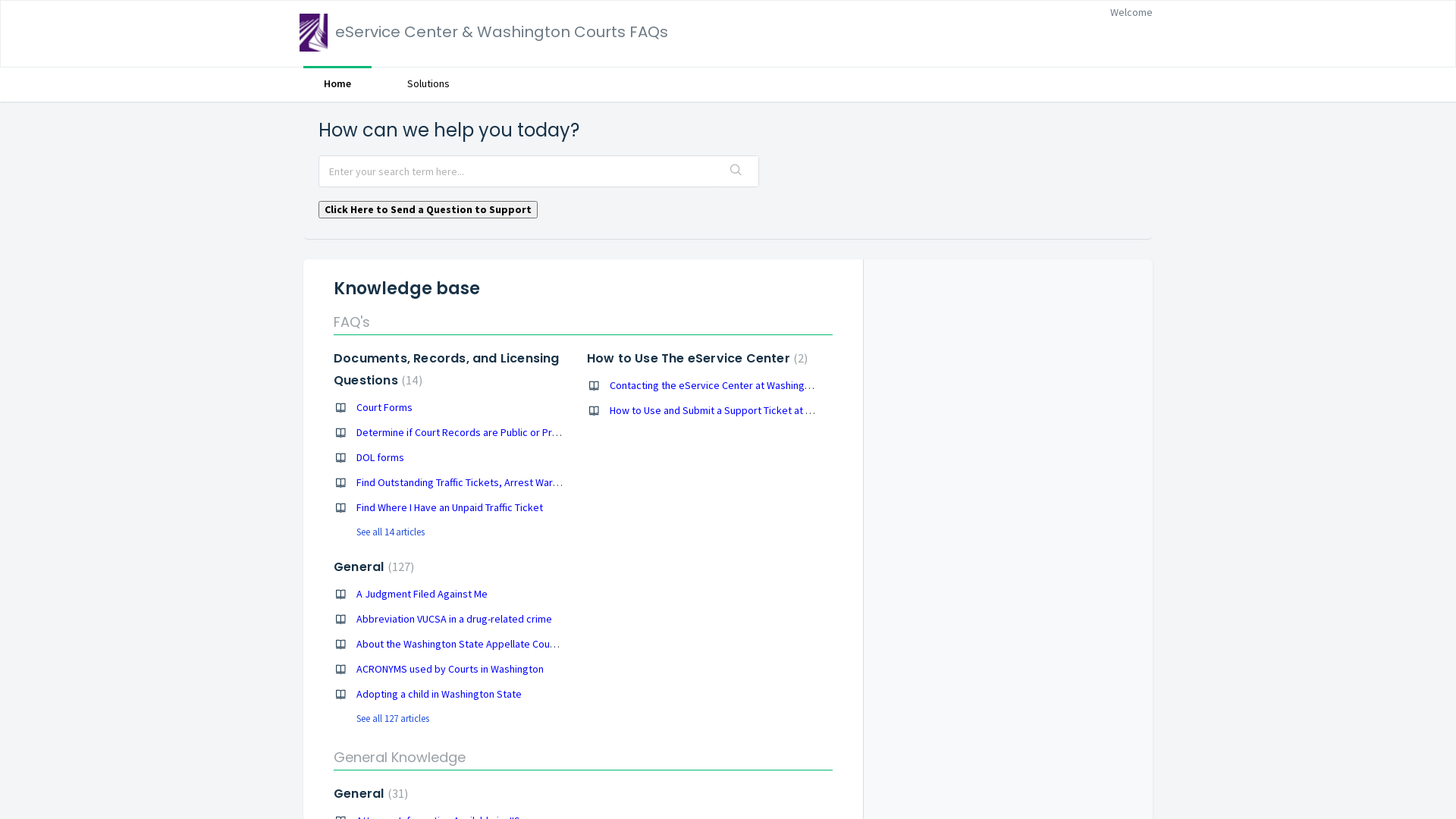
Task: Click the book icon beside Court Forms
Action: [340, 408]
